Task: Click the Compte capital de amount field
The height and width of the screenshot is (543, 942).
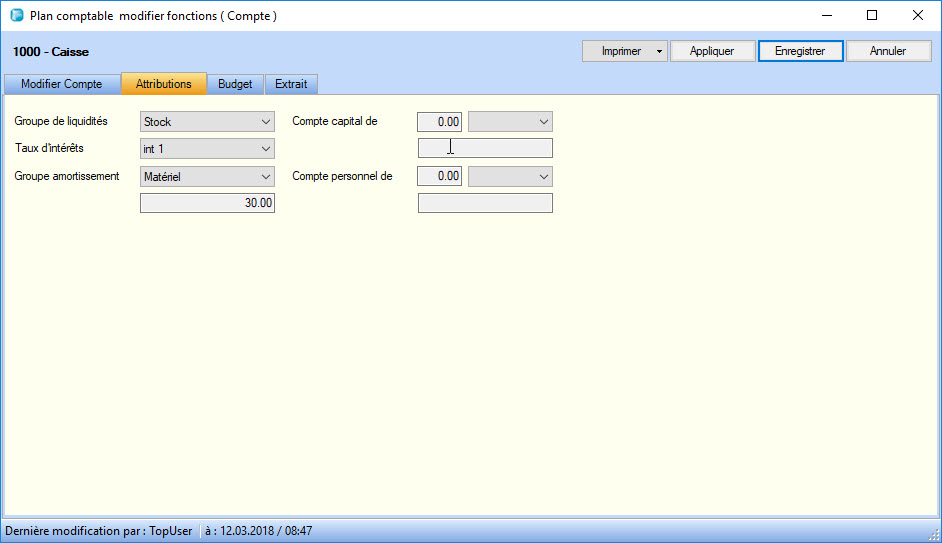Action: point(439,122)
